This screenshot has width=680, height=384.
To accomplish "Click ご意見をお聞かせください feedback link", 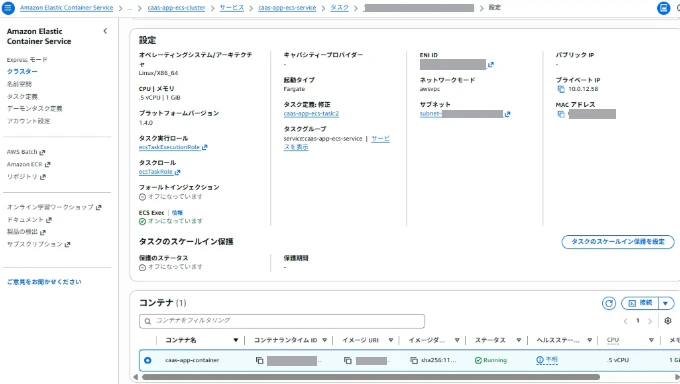I will [44, 282].
